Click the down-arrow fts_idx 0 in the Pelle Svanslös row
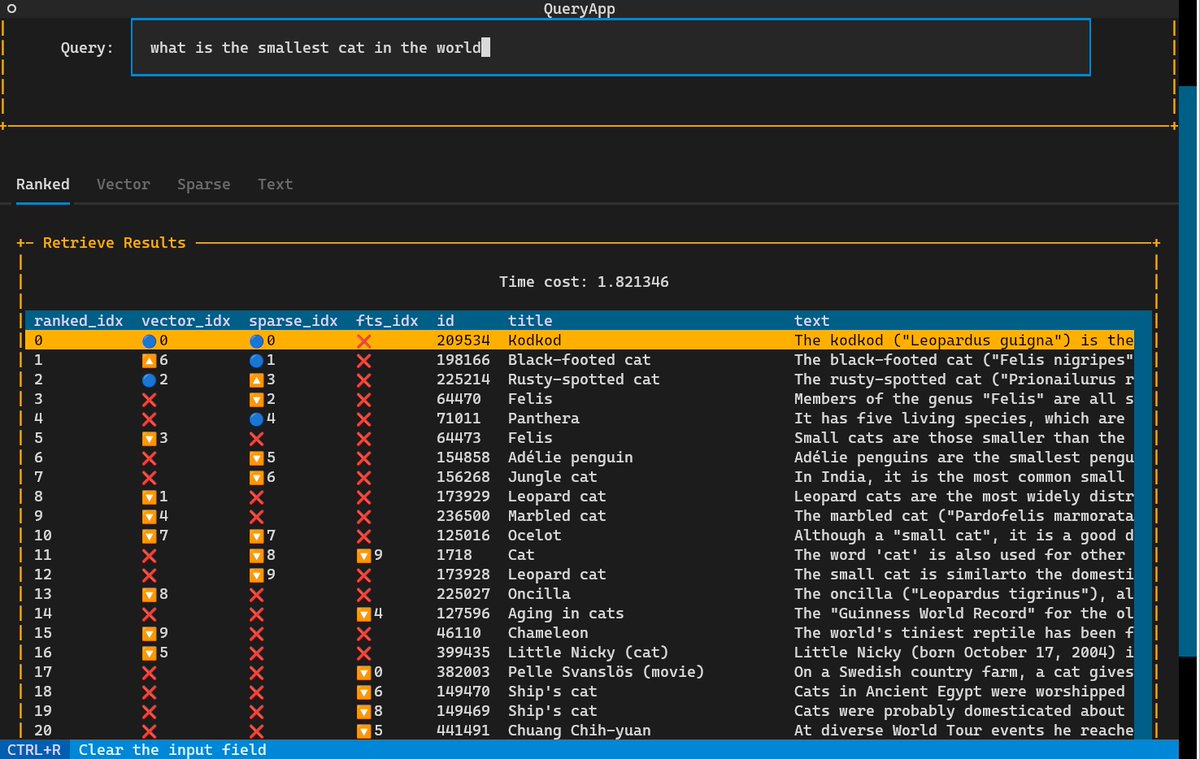 (x=369, y=672)
